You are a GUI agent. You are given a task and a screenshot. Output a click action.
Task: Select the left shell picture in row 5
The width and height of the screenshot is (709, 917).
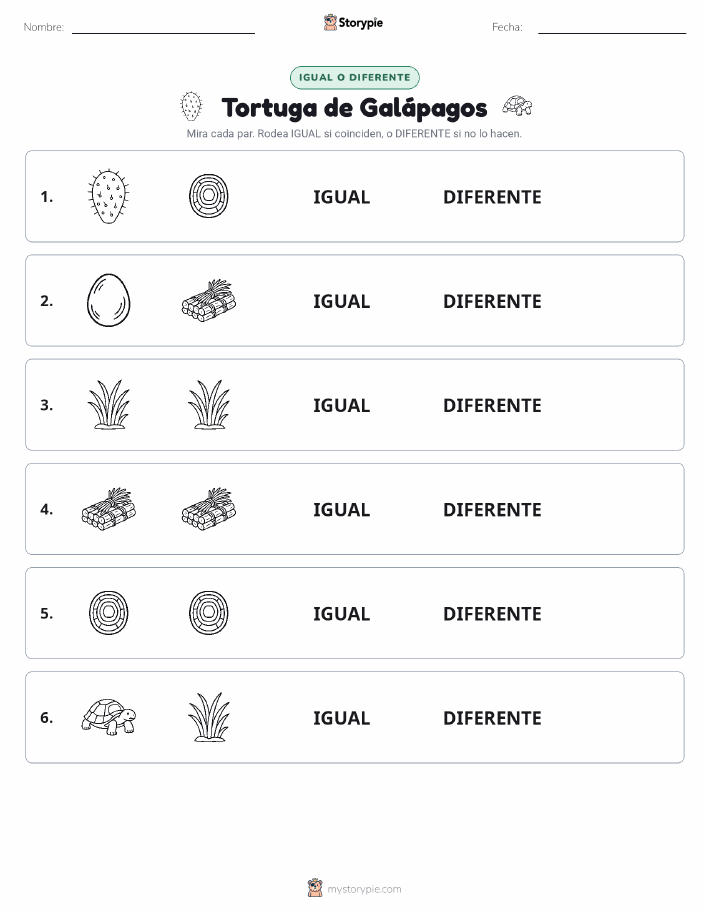tap(108, 613)
